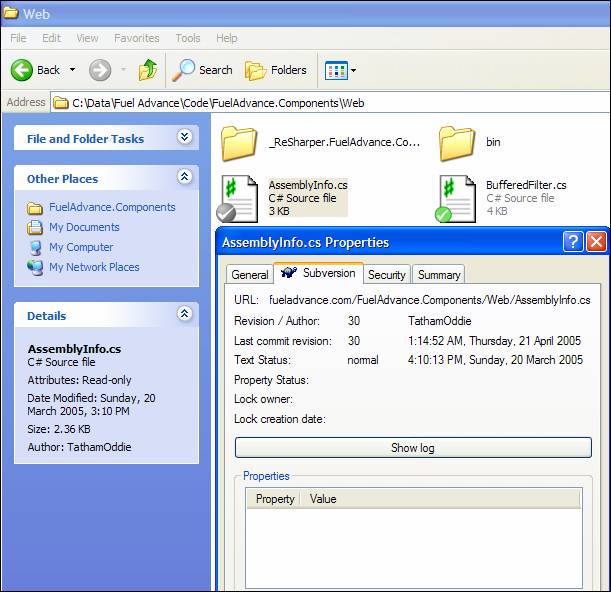Switch to the Security tab
This screenshot has width=611, height=592.
[387, 275]
